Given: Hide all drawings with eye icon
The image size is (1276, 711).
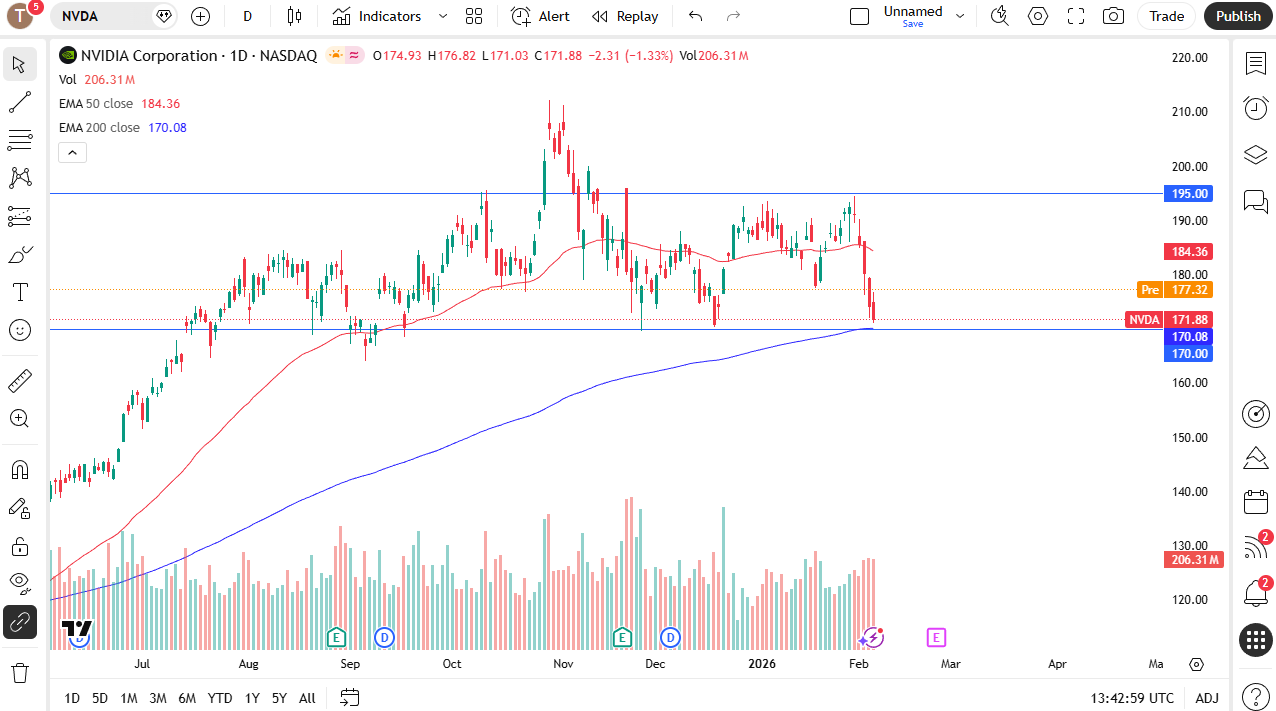Looking at the screenshot, I should tap(19, 584).
